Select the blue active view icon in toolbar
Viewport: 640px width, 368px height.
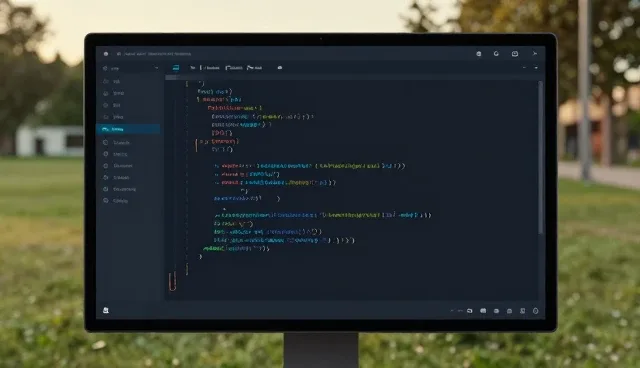[x=176, y=68]
